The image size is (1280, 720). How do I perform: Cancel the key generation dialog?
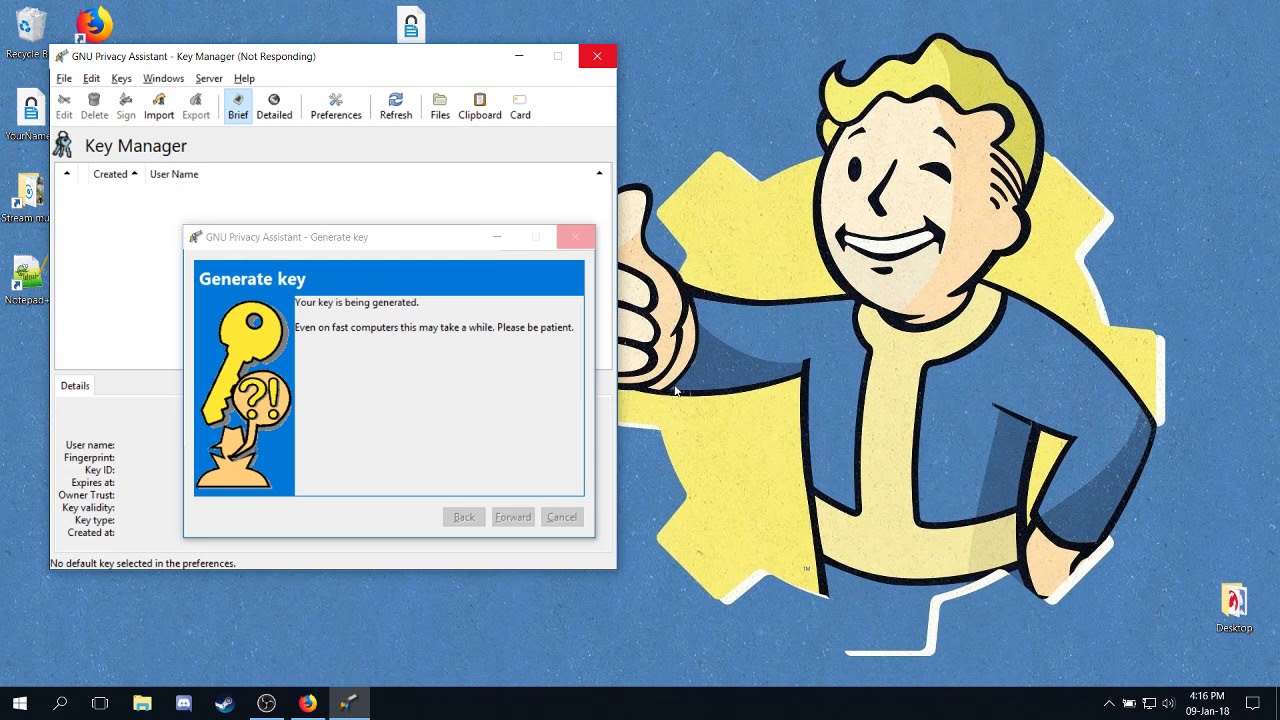[561, 517]
